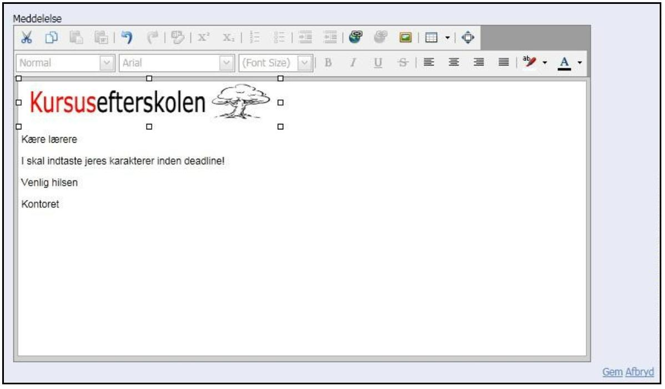The image size is (665, 389).
Task: Click the Format stripper icon
Action: tap(178, 38)
